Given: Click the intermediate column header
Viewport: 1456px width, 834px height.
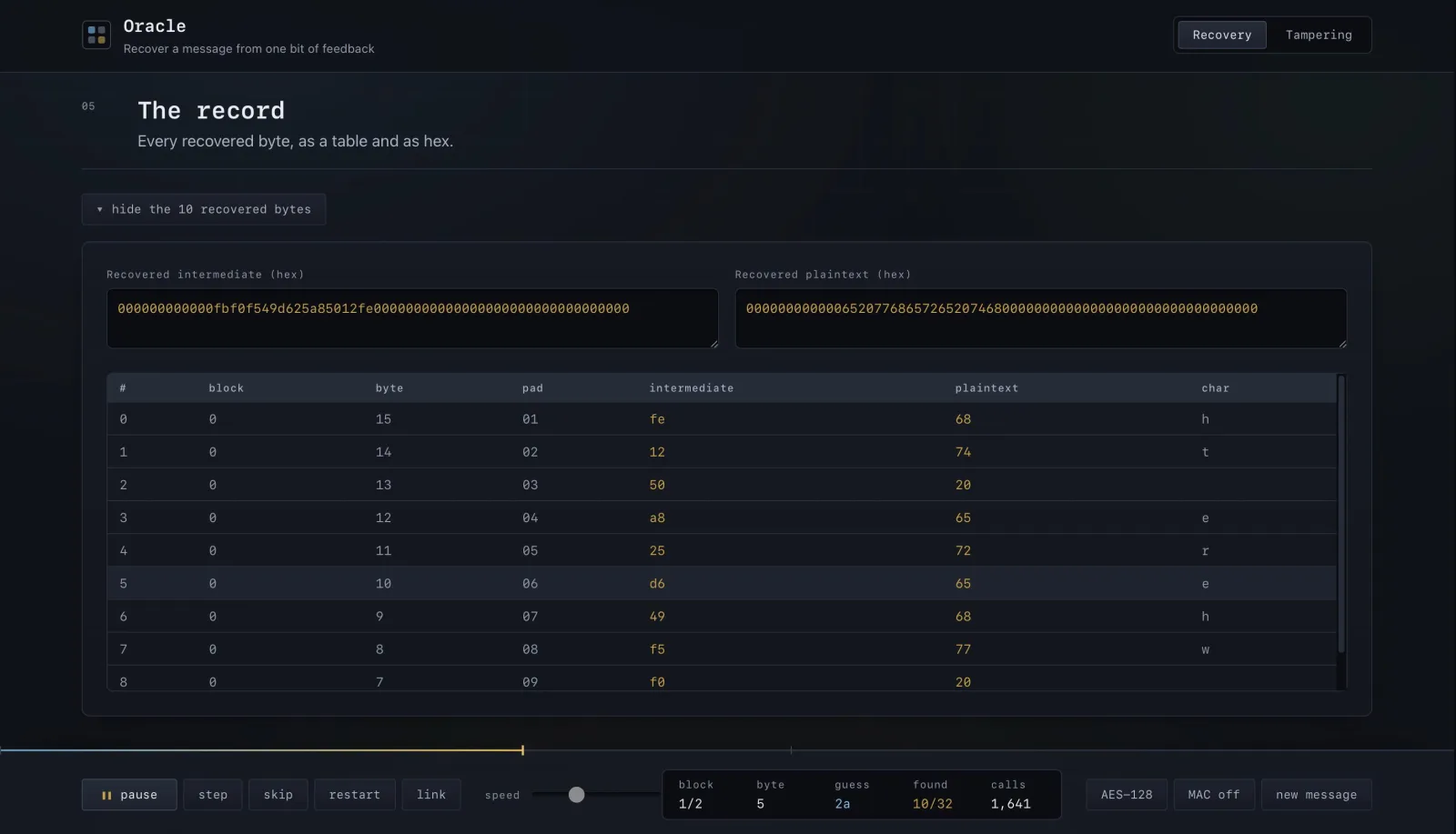Looking at the screenshot, I should click(x=692, y=388).
